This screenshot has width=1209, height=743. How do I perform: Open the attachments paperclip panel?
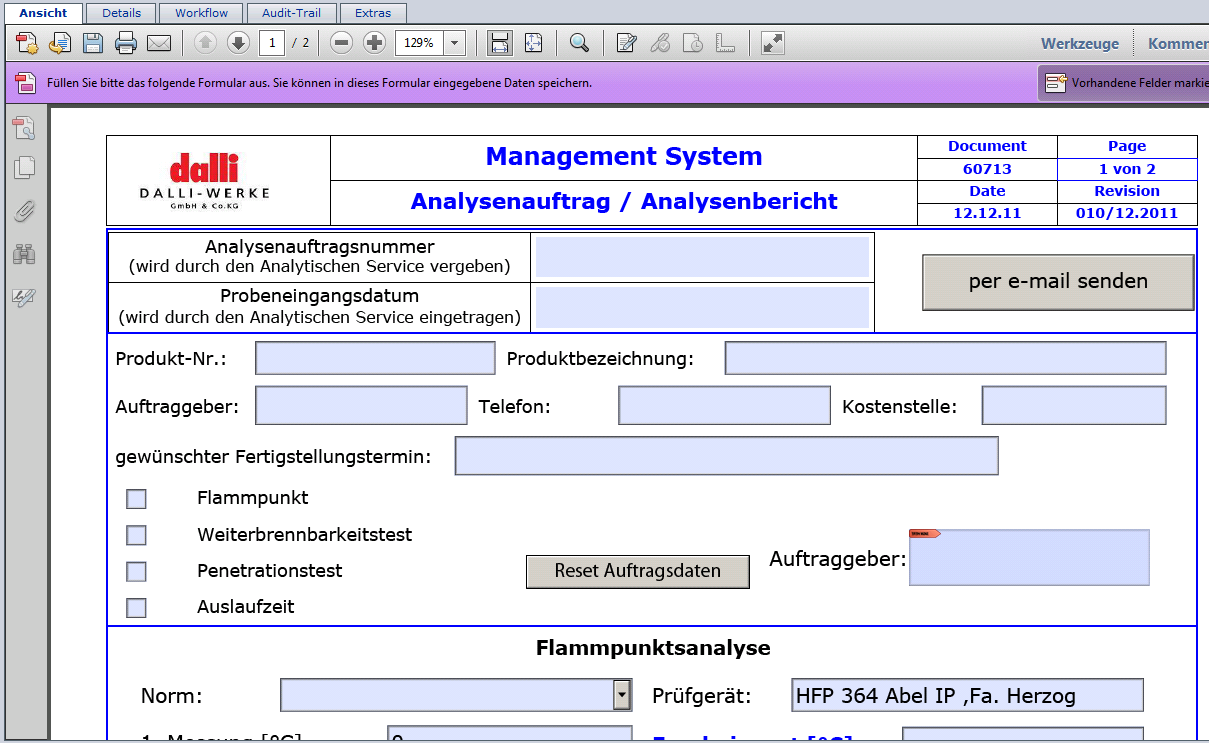[x=24, y=211]
